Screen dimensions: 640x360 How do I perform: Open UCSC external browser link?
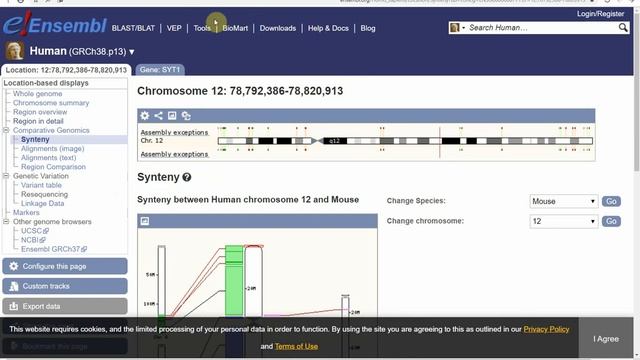click(35, 231)
